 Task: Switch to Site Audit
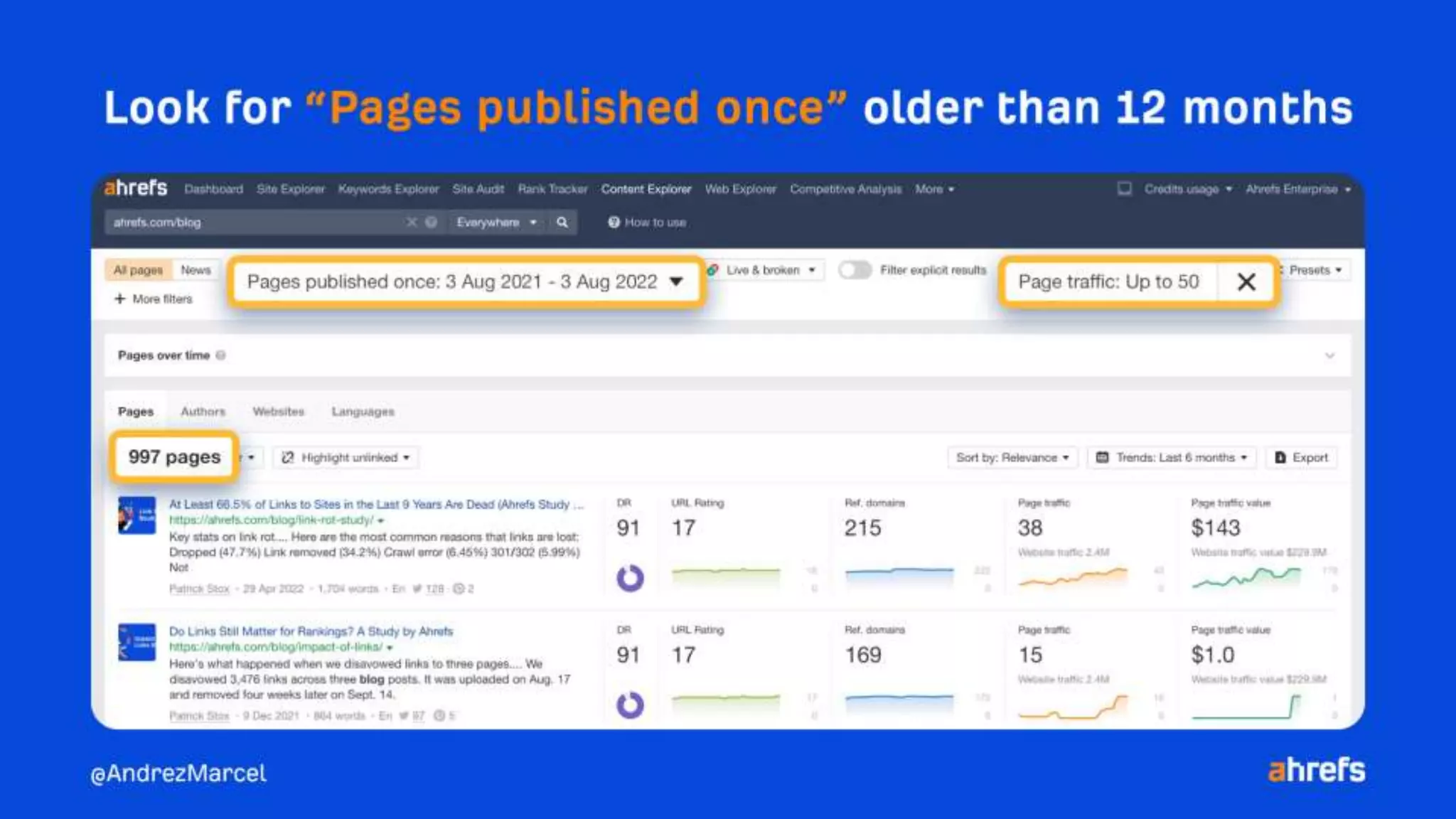478,189
